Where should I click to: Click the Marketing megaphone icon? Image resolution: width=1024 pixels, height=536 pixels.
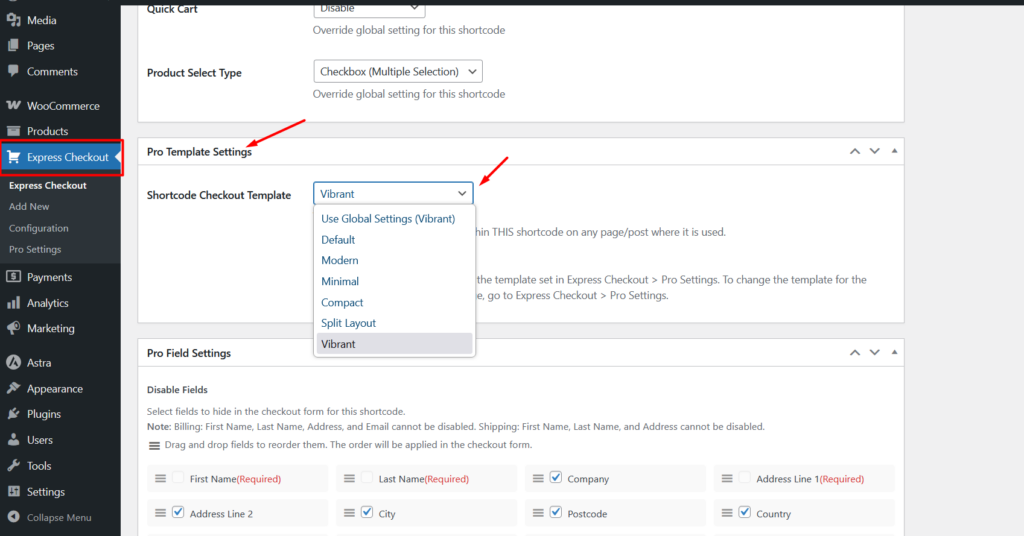pos(13,328)
